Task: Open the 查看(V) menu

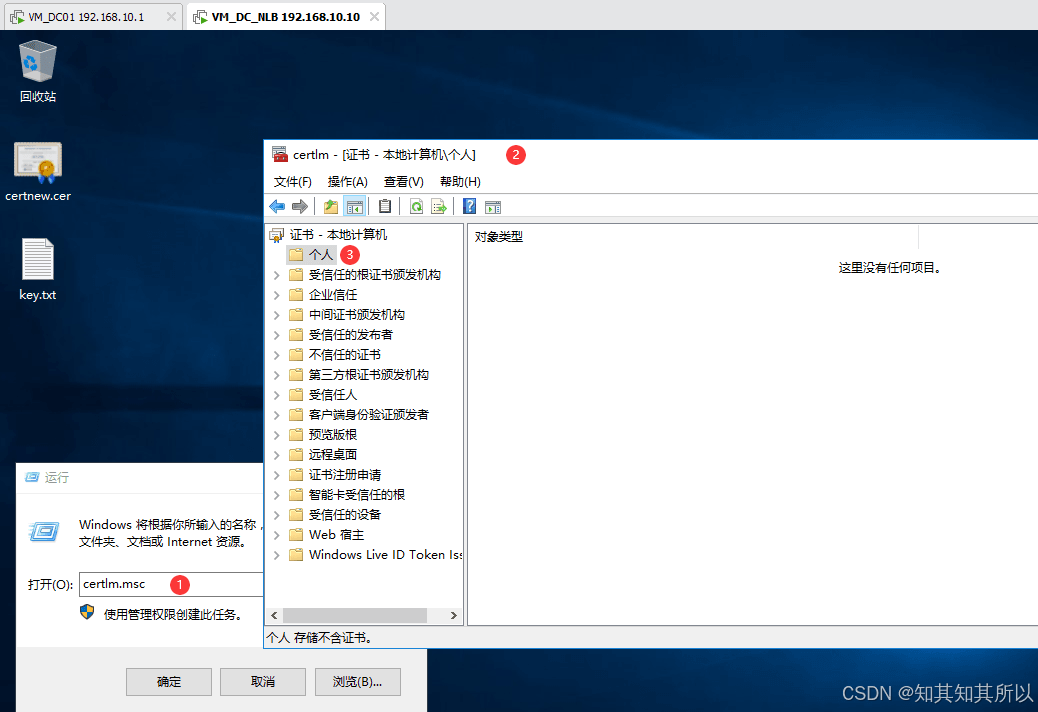Action: [403, 182]
